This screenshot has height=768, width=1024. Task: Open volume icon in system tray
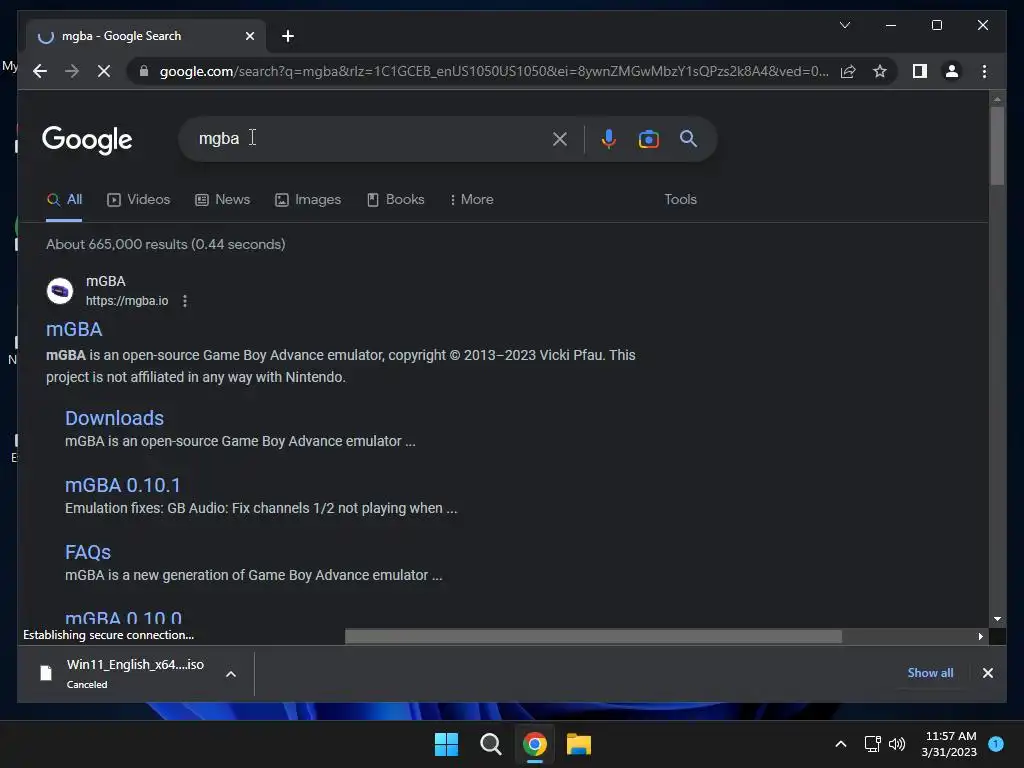tap(897, 744)
